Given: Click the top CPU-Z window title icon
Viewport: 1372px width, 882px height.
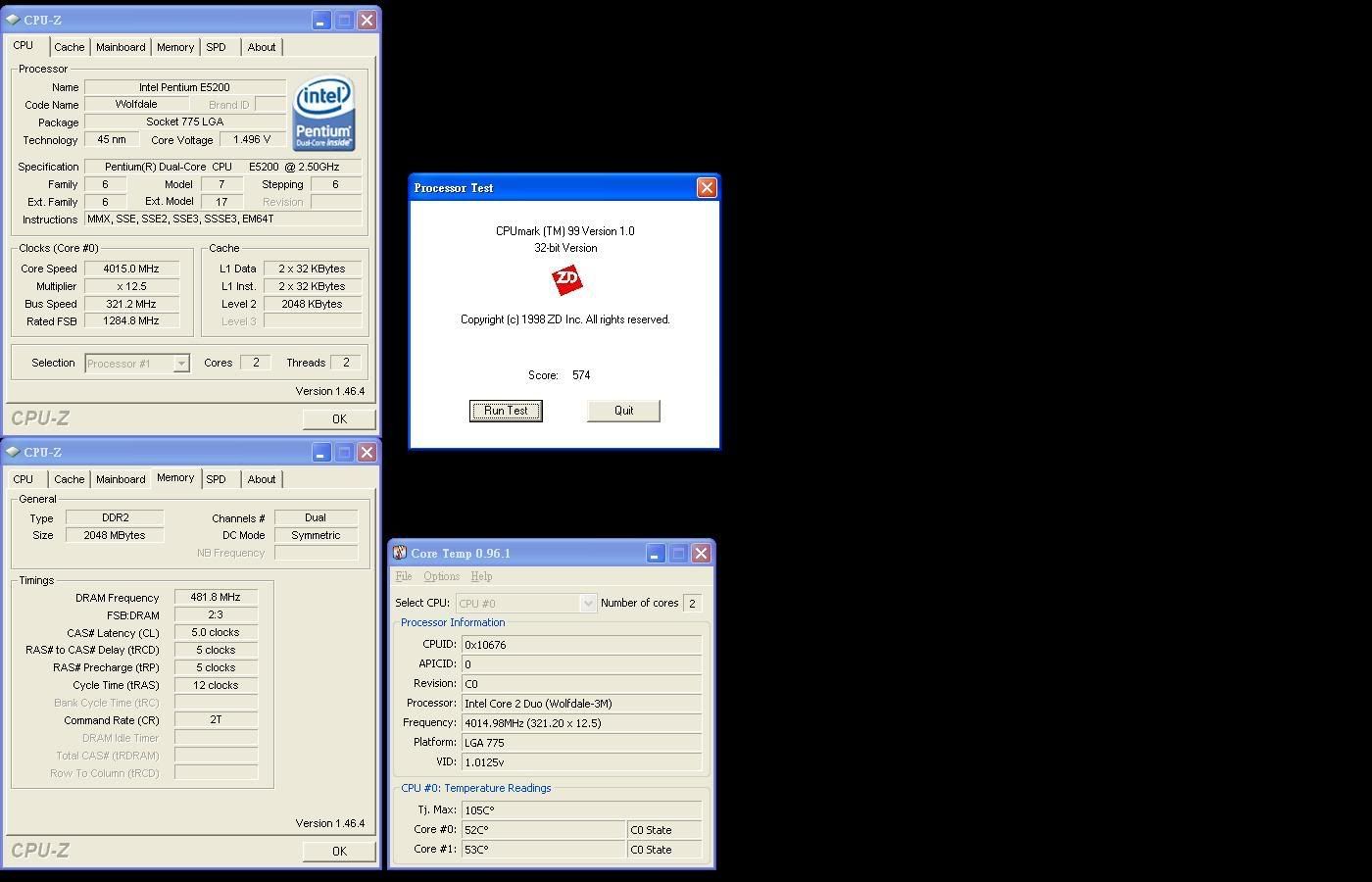Looking at the screenshot, I should click(13, 20).
